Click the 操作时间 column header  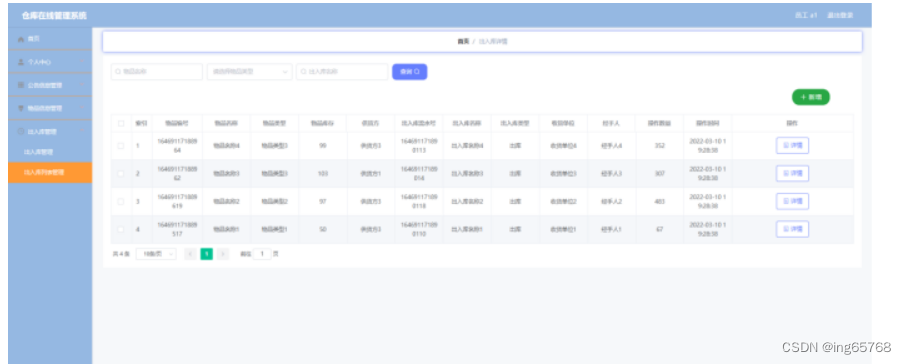tap(708, 123)
